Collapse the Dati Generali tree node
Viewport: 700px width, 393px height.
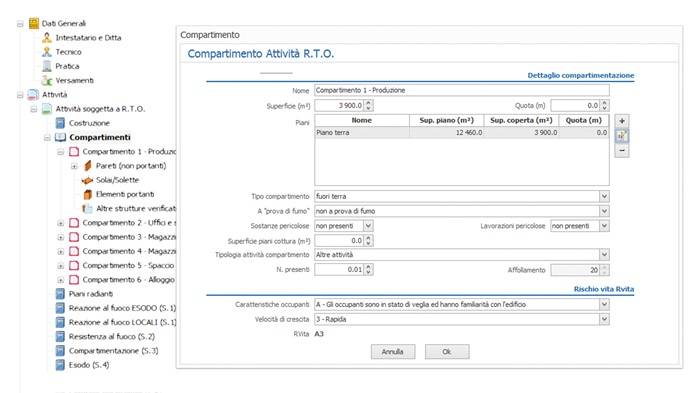tap(20, 24)
